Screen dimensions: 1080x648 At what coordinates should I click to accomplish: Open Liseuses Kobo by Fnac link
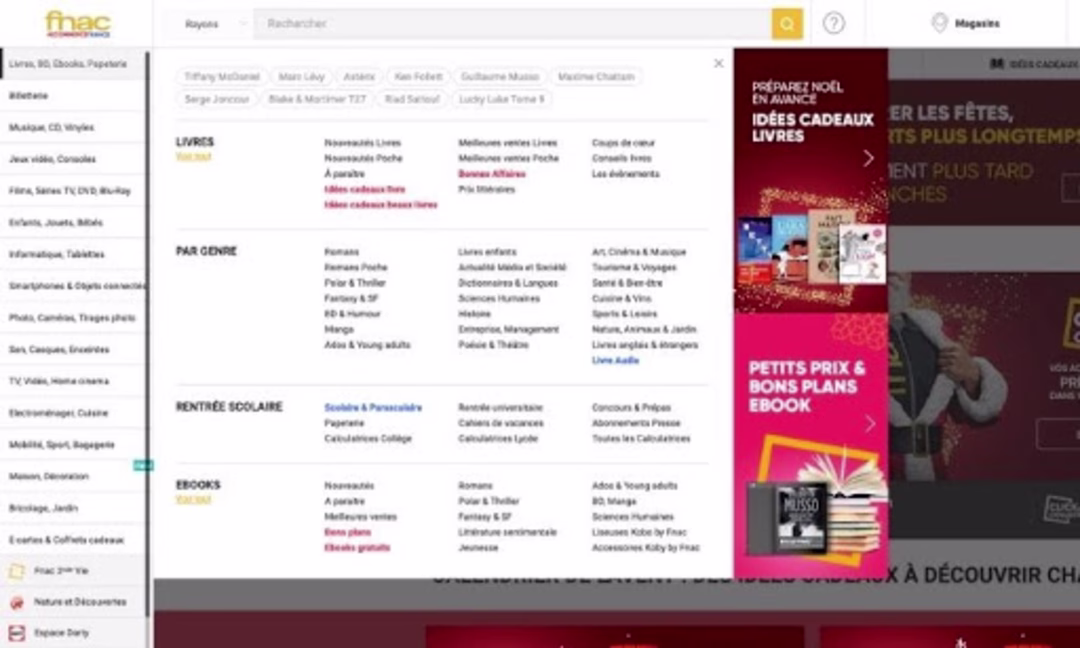point(639,532)
